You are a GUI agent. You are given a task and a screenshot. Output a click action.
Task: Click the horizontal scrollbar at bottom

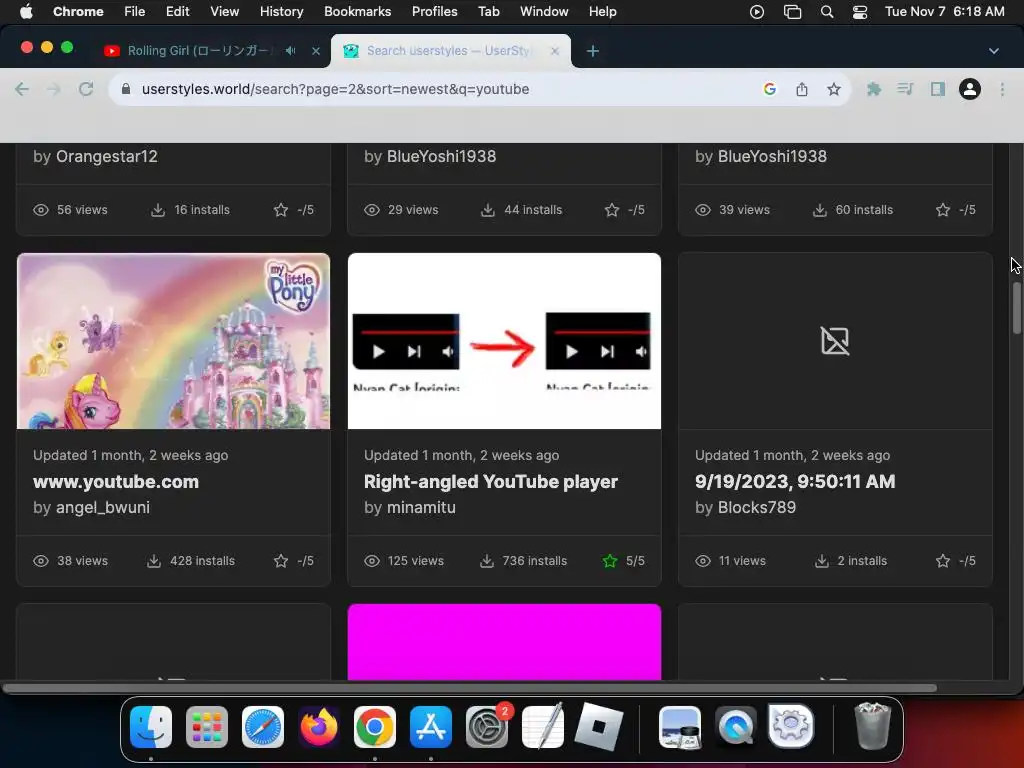point(469,688)
